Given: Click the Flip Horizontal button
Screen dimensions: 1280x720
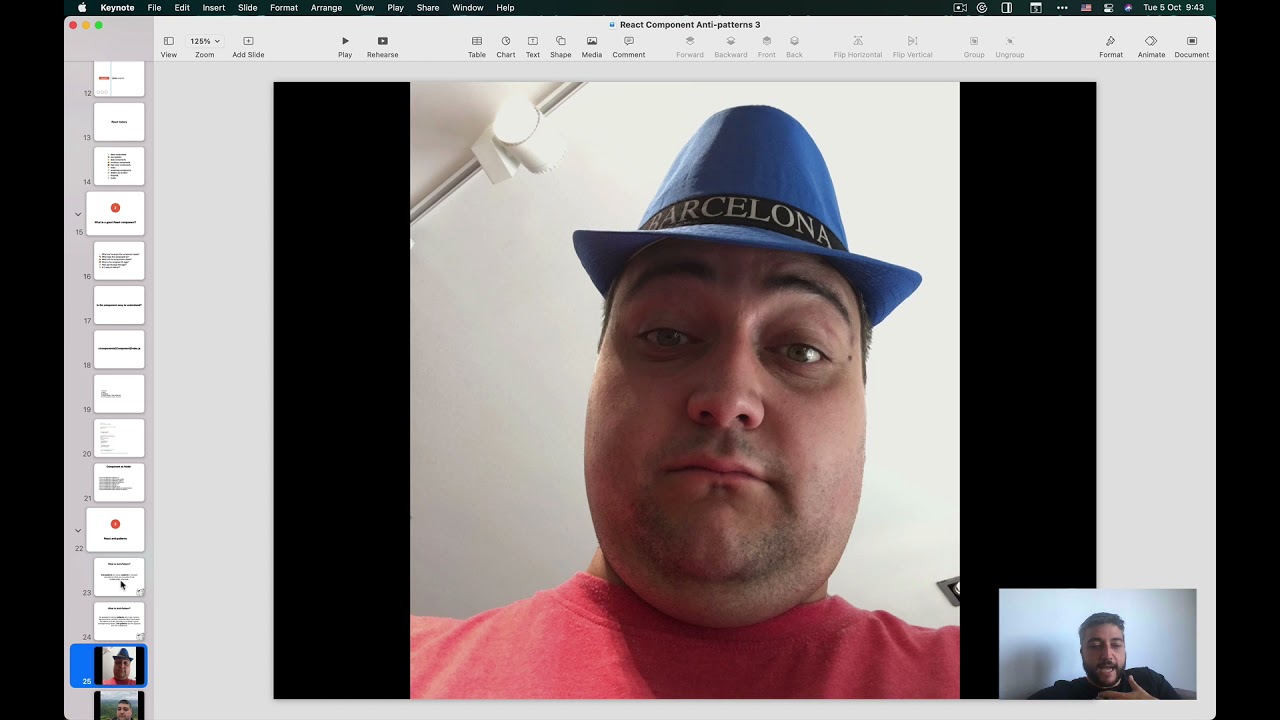Looking at the screenshot, I should (x=858, y=47).
